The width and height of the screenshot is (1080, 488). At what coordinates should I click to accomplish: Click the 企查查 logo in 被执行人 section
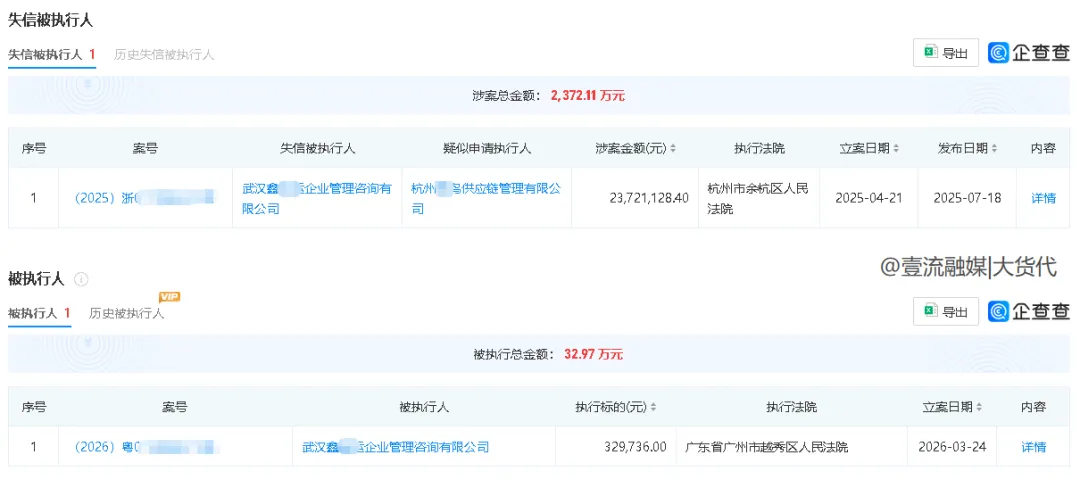[x=1029, y=311]
